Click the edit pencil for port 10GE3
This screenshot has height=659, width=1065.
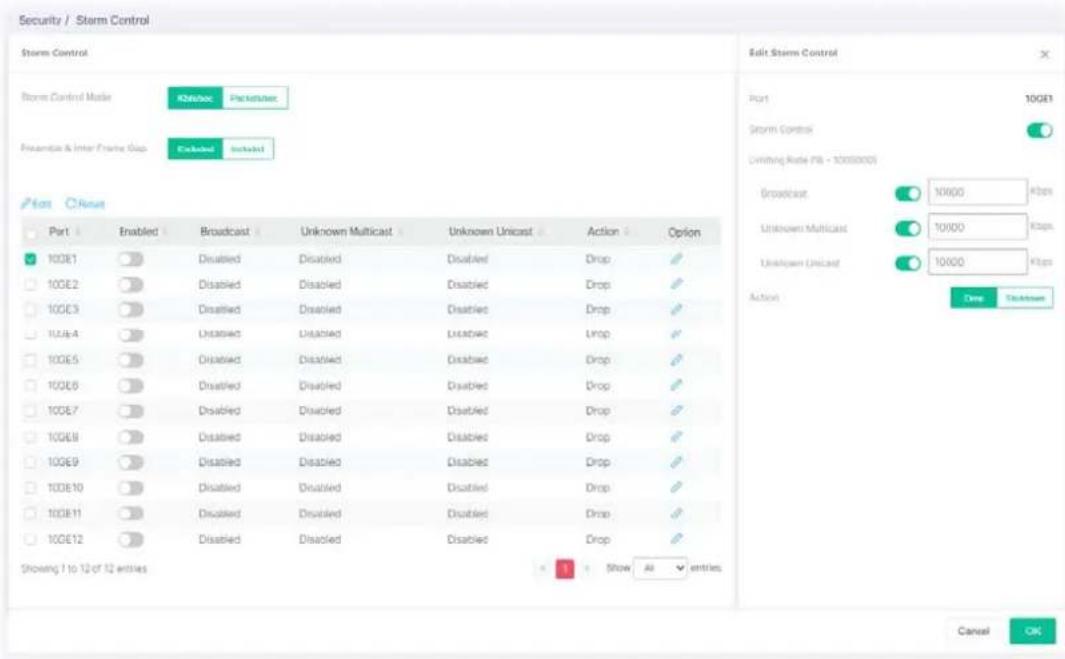pos(676,309)
